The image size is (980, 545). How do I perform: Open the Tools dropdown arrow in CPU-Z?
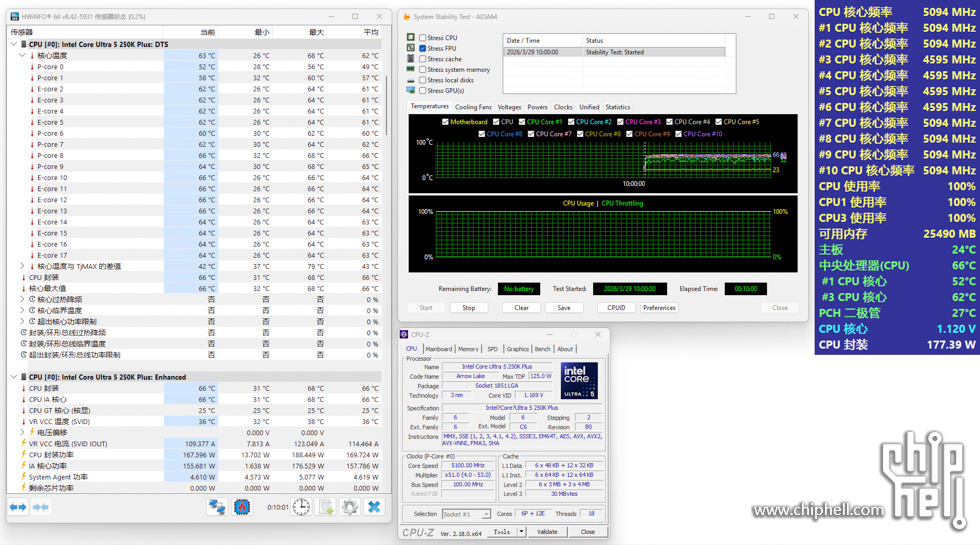coord(521,532)
